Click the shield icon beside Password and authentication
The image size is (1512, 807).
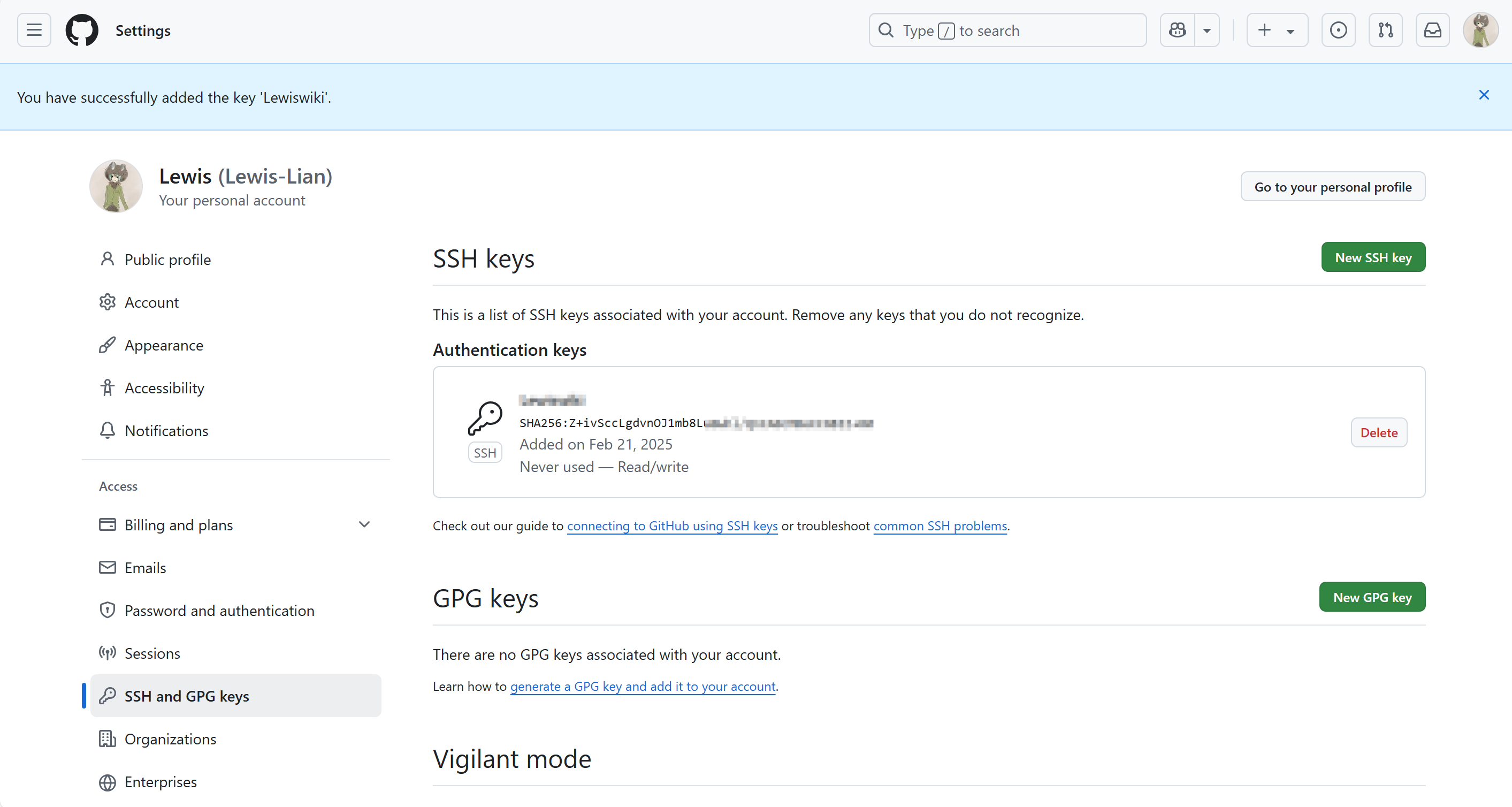[x=107, y=610]
